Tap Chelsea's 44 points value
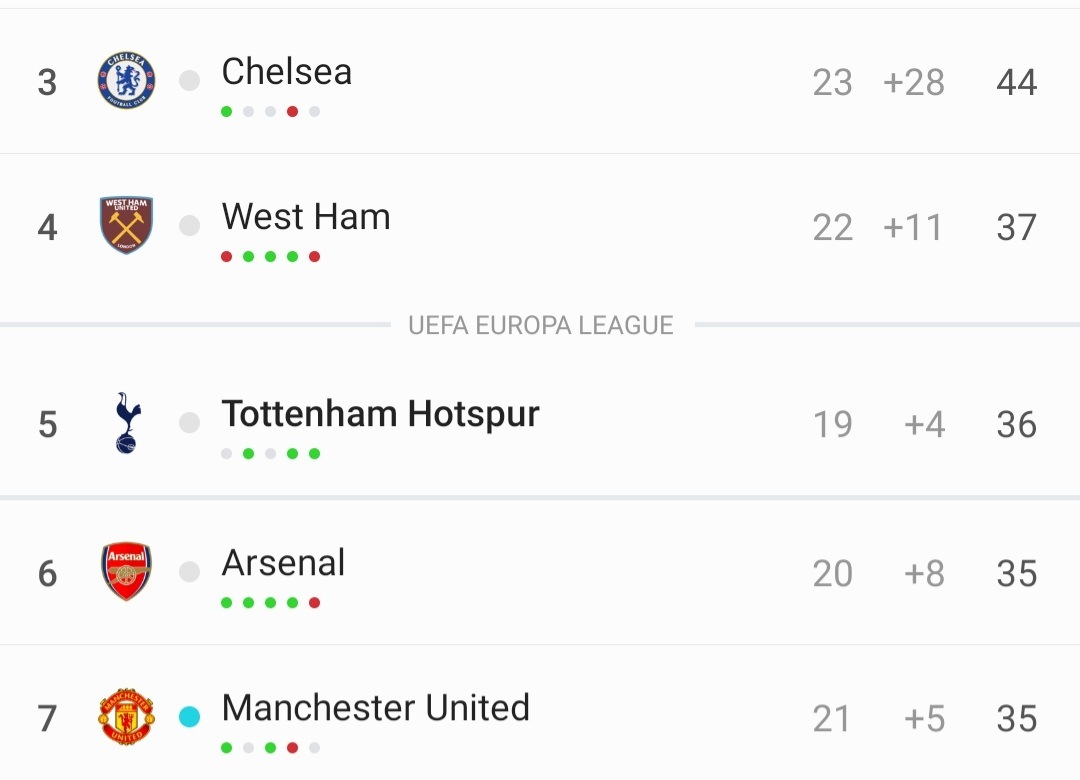The height and width of the screenshot is (780, 1080). 1017,83
